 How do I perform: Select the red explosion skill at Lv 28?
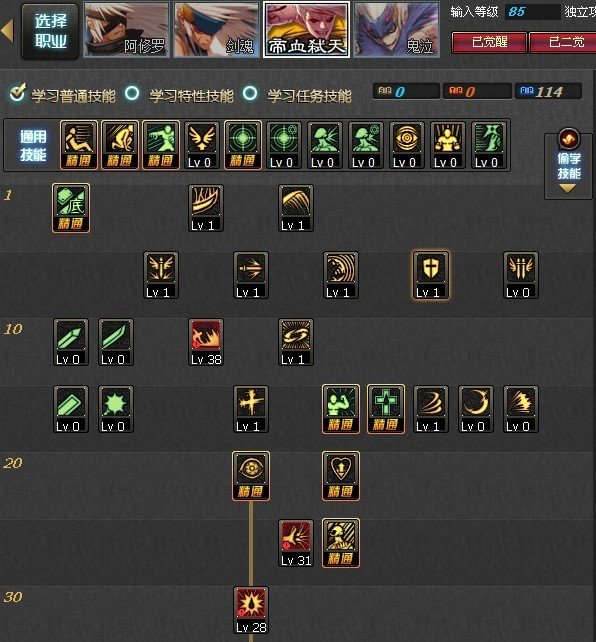click(x=251, y=610)
